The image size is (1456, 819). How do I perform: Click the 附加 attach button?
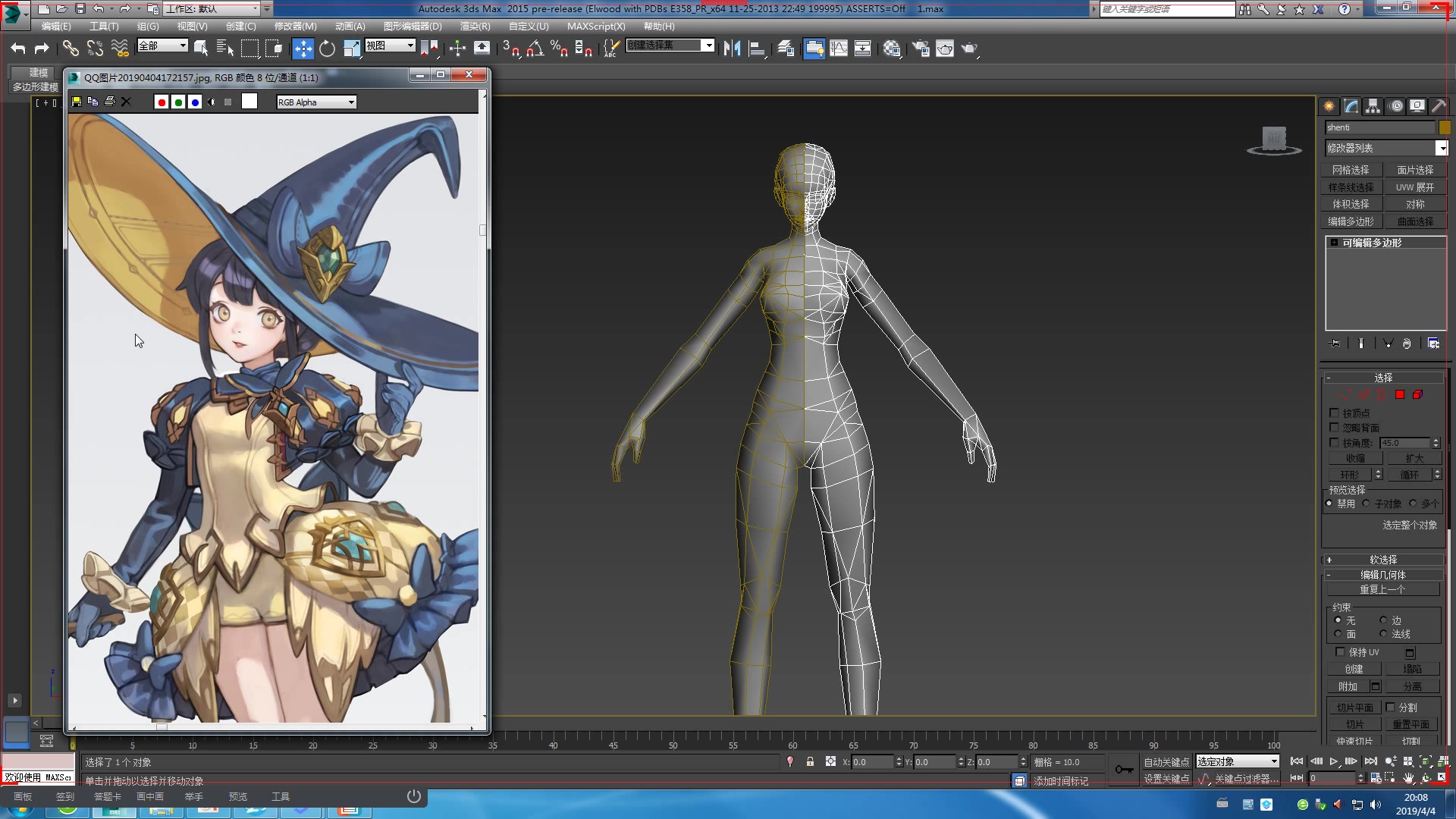tap(1348, 686)
